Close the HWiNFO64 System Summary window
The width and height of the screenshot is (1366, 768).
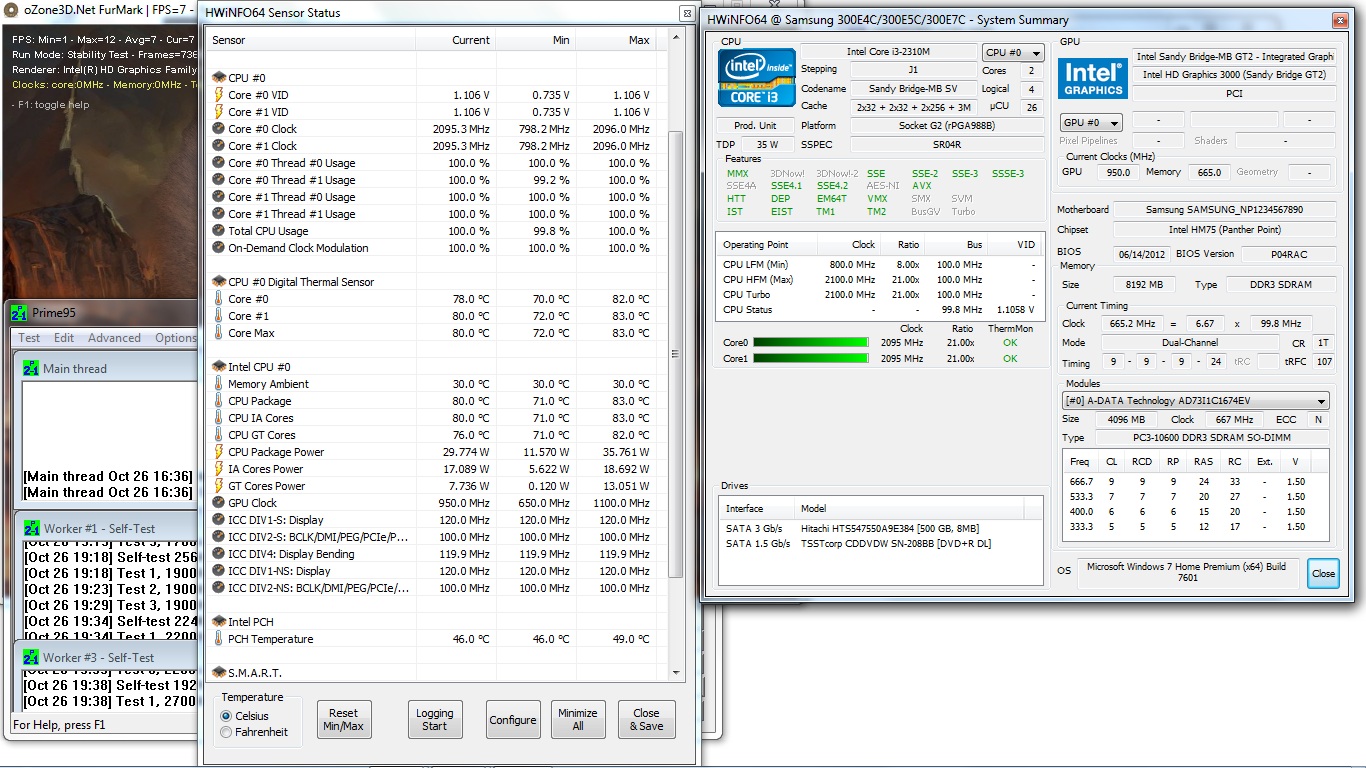(x=1338, y=20)
